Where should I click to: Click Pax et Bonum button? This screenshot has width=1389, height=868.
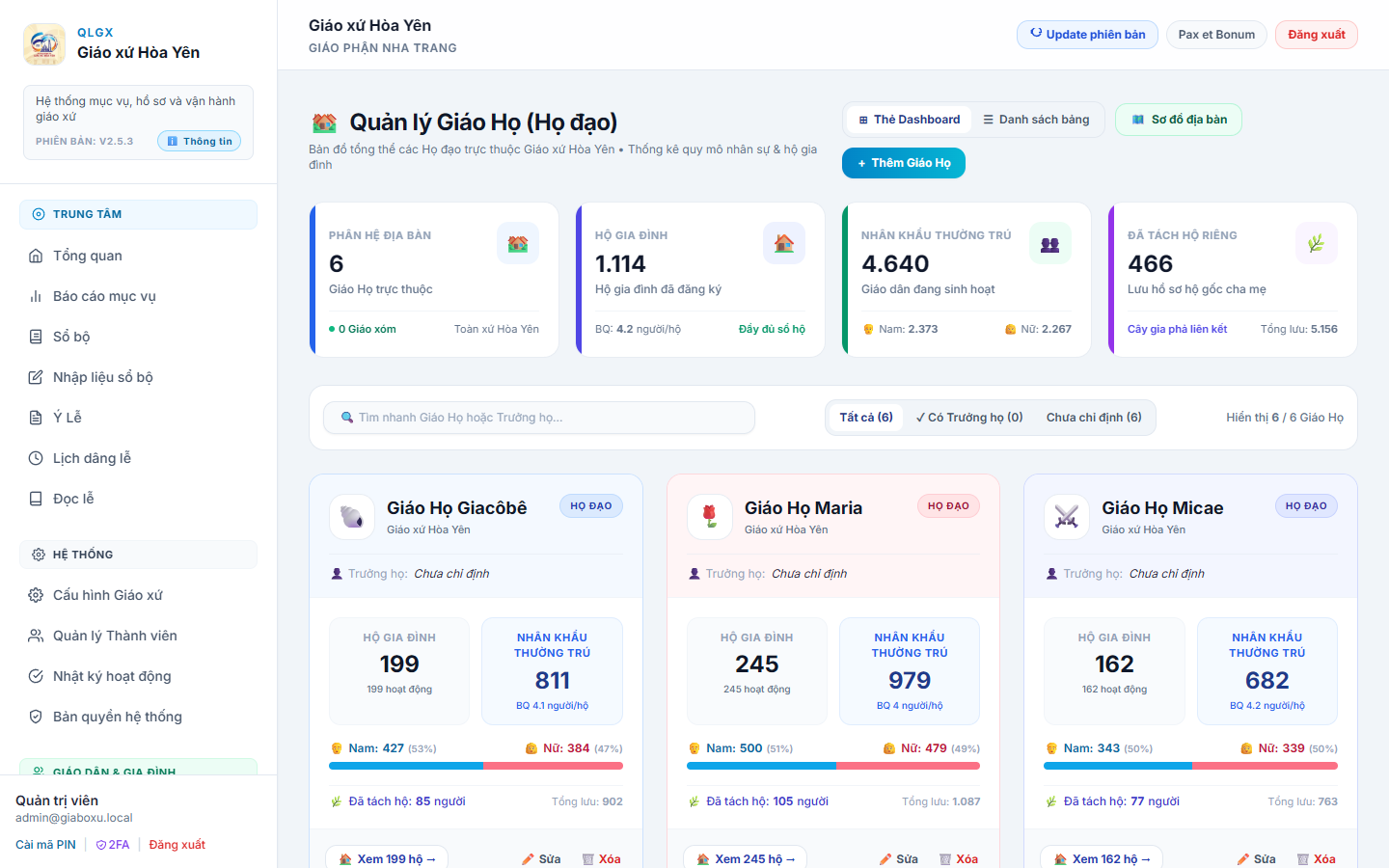[x=1216, y=35]
